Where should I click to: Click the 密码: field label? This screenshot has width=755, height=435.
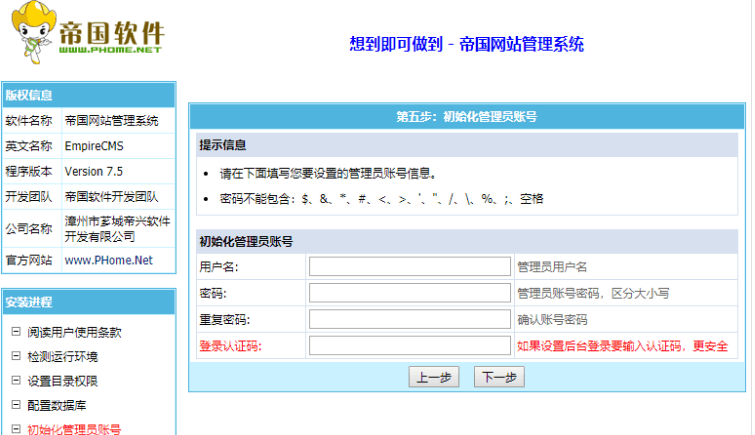(213, 293)
